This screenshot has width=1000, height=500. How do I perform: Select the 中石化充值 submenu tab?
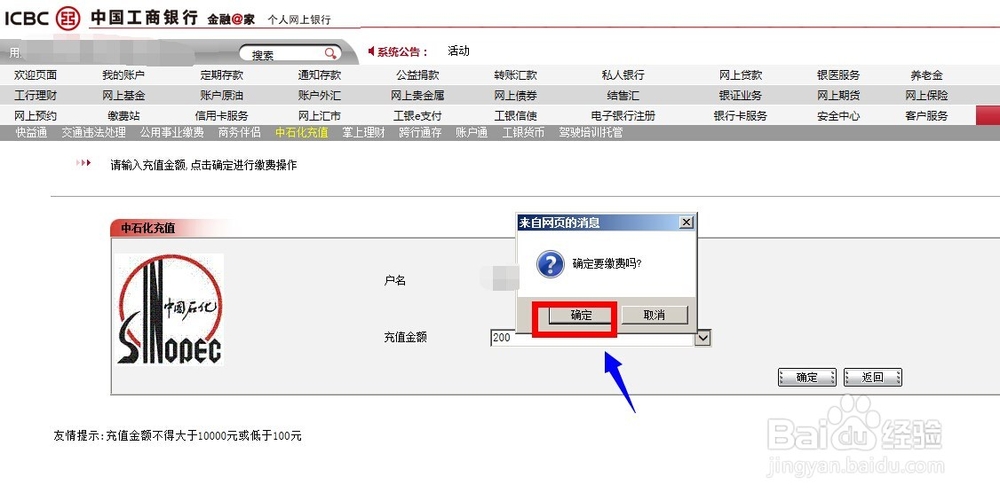pos(302,133)
